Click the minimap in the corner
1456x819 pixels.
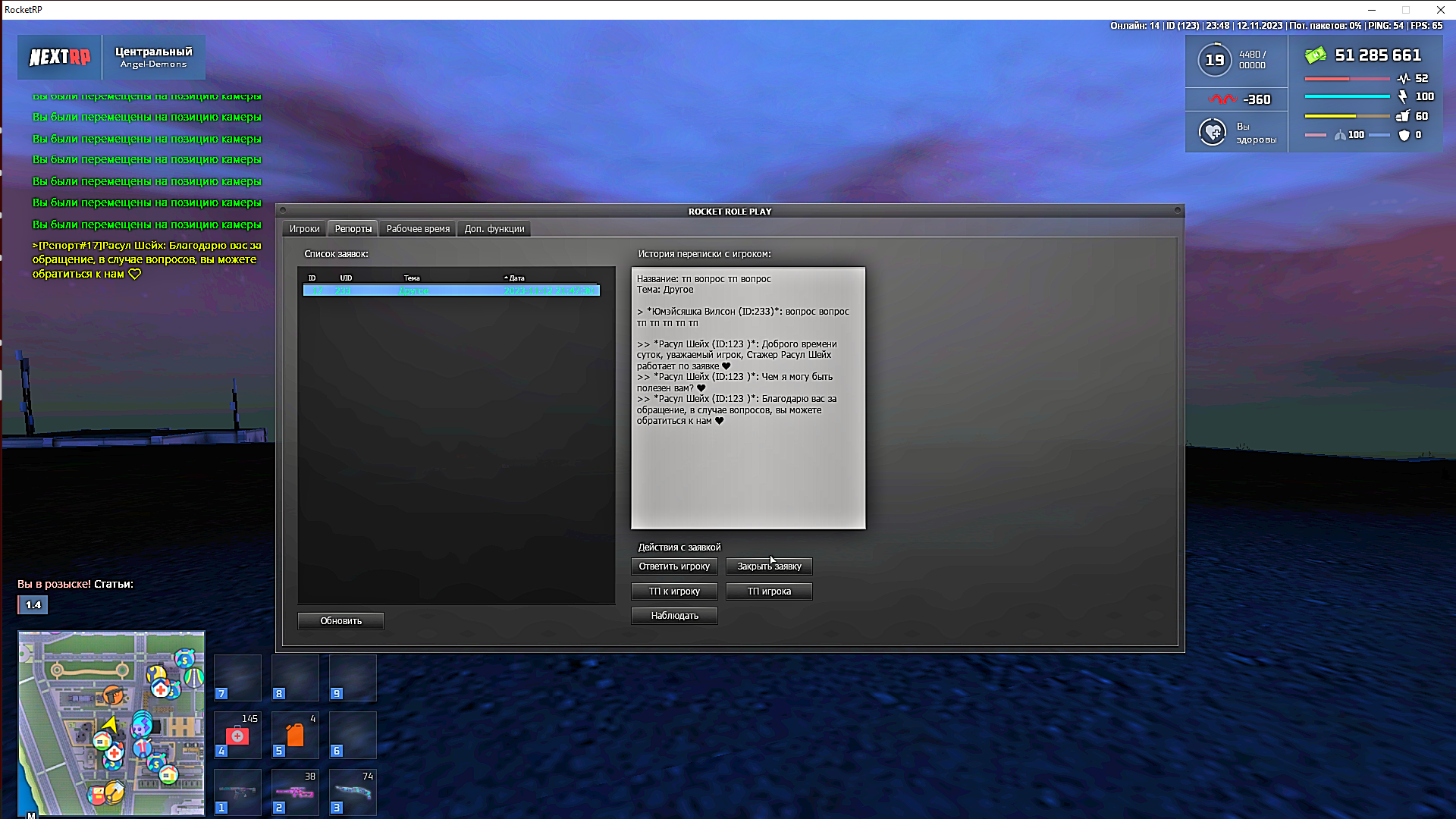111,723
